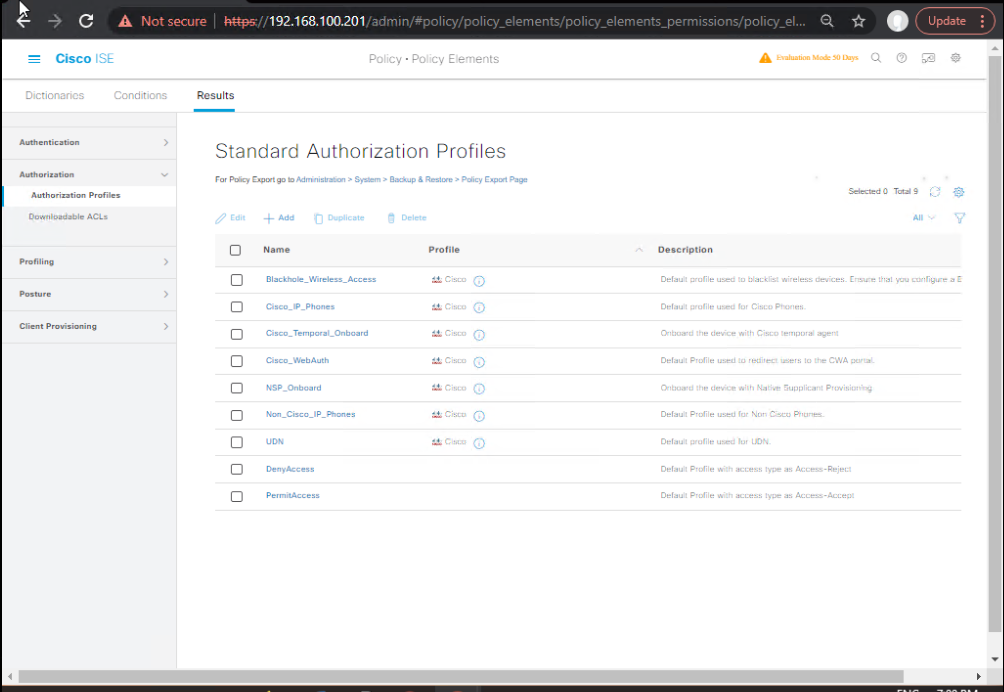Select the Results tab
This screenshot has width=1004, height=692.
(x=215, y=95)
